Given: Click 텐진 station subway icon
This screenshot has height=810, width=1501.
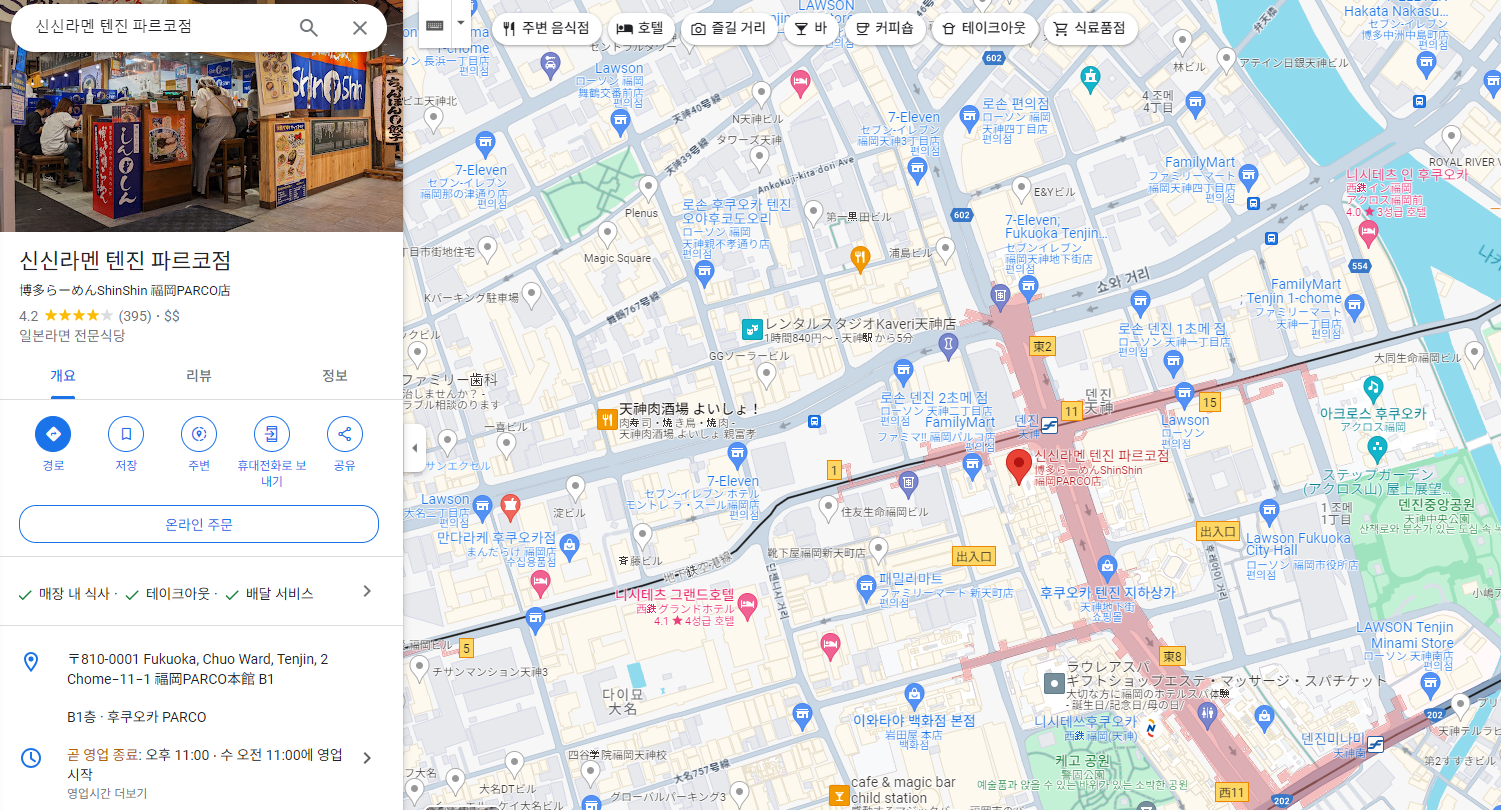Looking at the screenshot, I should pyautogui.click(x=1050, y=425).
